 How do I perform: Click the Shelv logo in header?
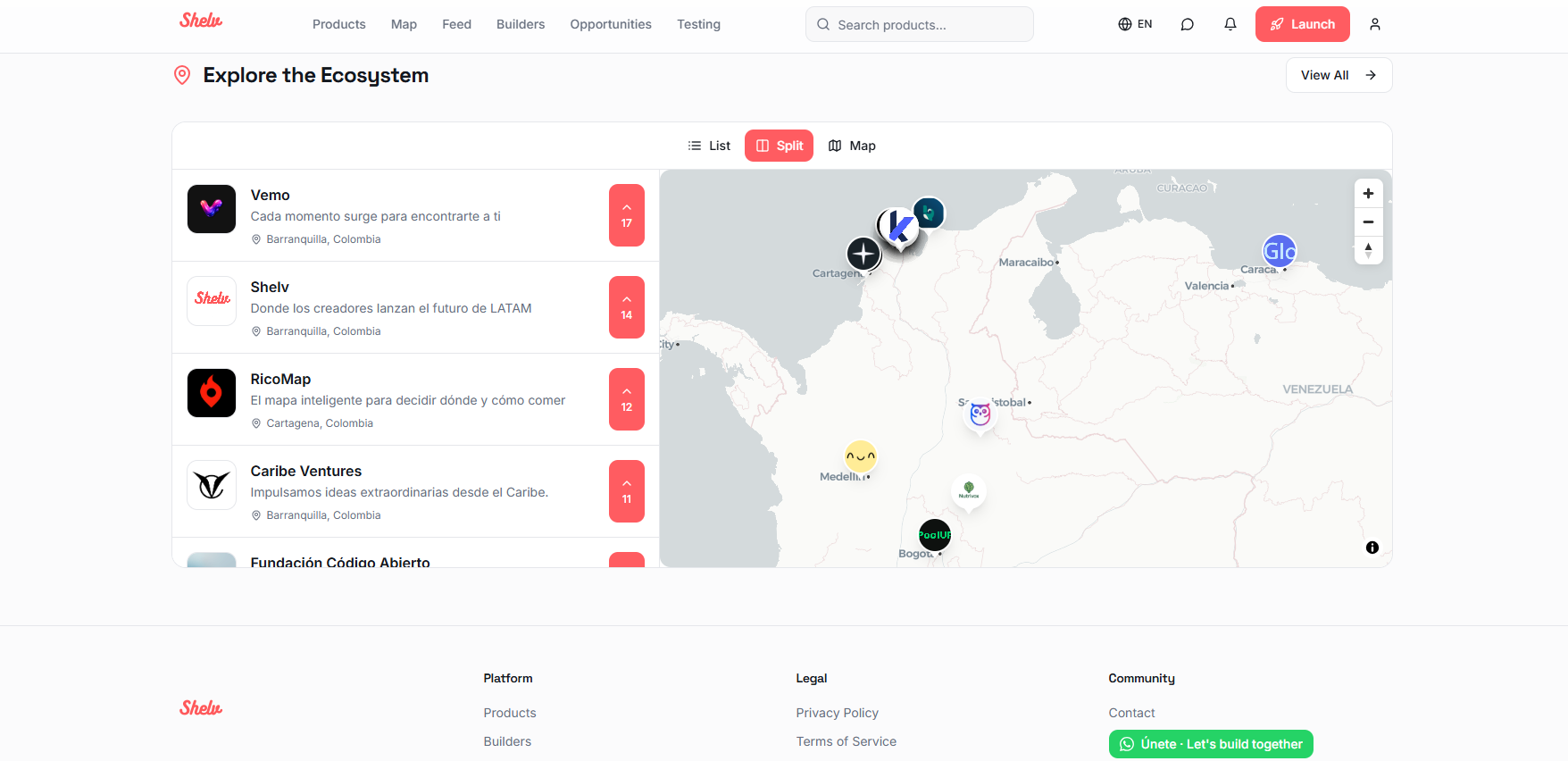[x=201, y=21]
